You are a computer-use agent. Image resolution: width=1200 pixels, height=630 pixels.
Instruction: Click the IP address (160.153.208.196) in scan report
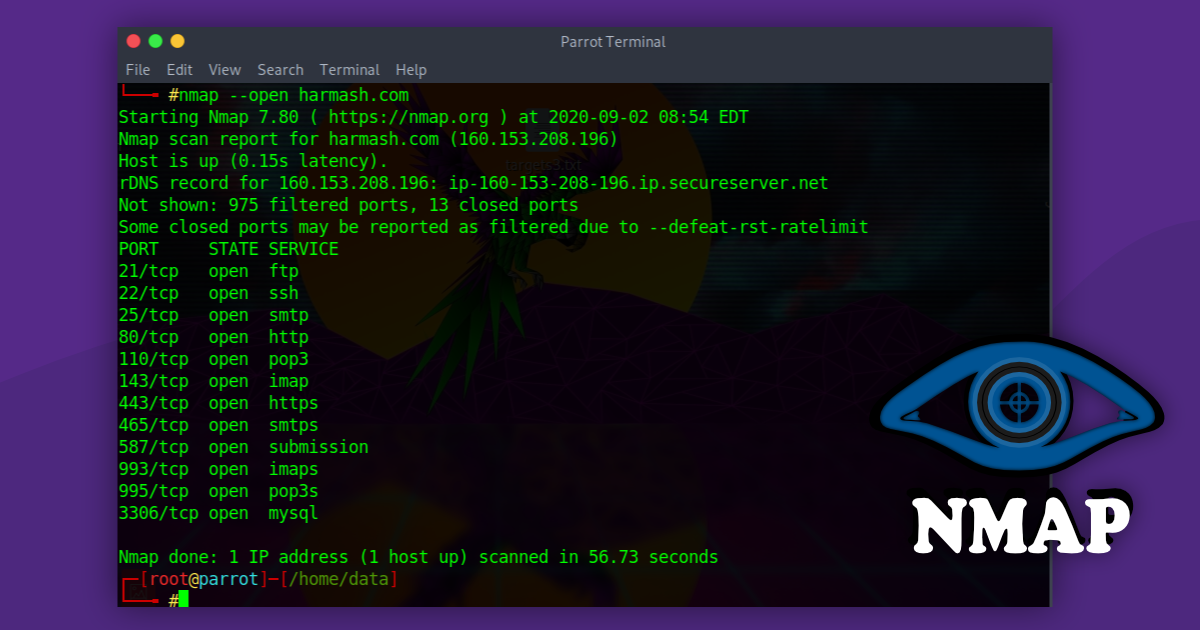click(x=534, y=139)
